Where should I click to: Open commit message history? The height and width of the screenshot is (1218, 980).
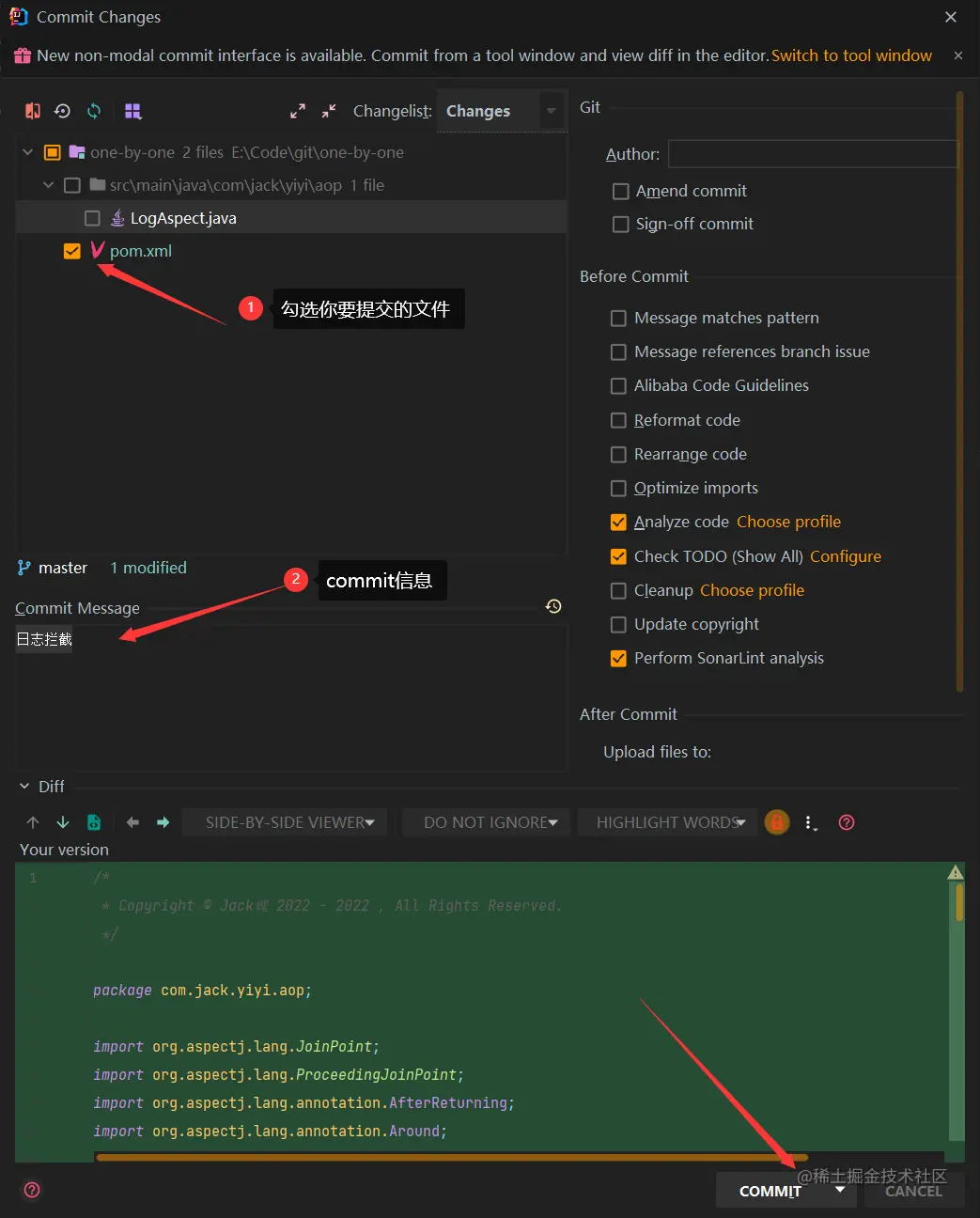point(553,606)
